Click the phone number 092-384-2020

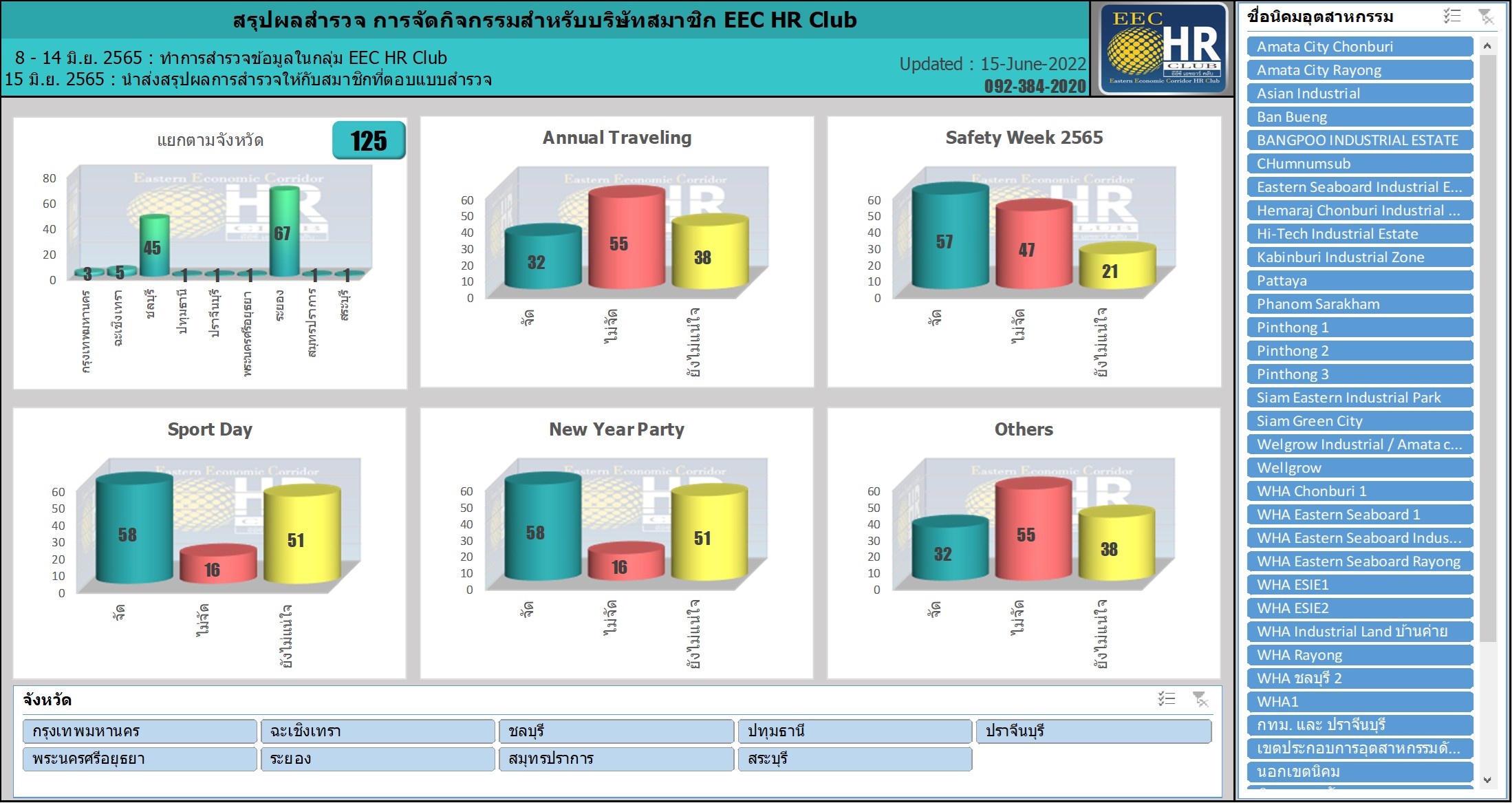coord(1035,86)
